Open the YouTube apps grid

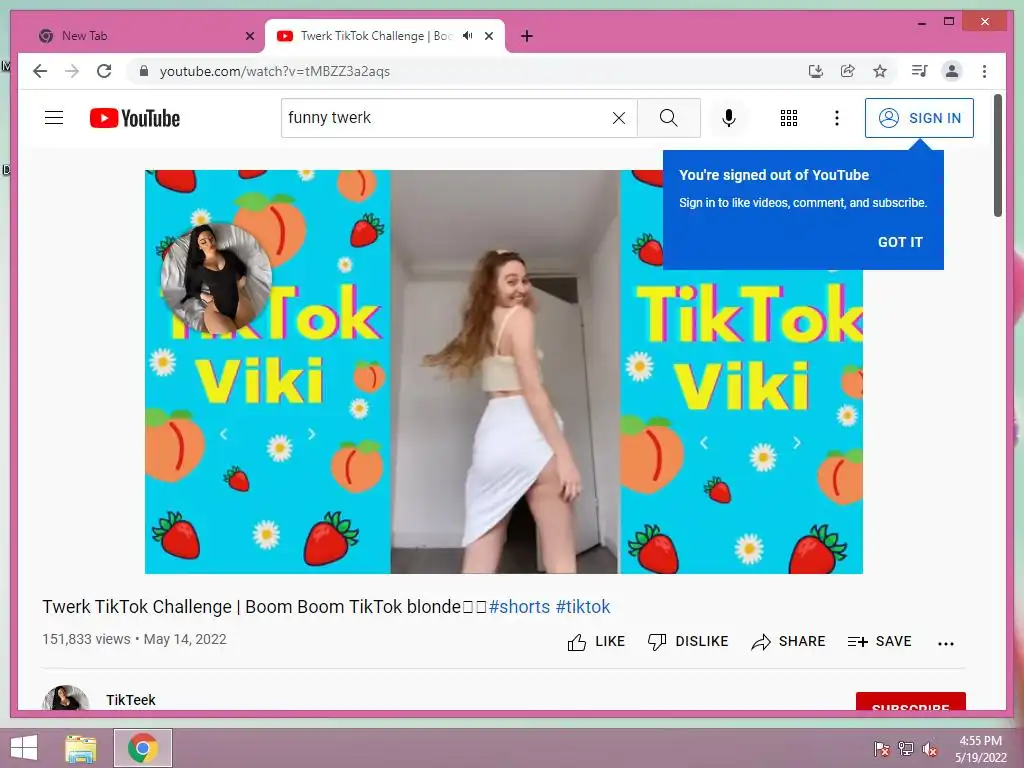pyautogui.click(x=789, y=118)
